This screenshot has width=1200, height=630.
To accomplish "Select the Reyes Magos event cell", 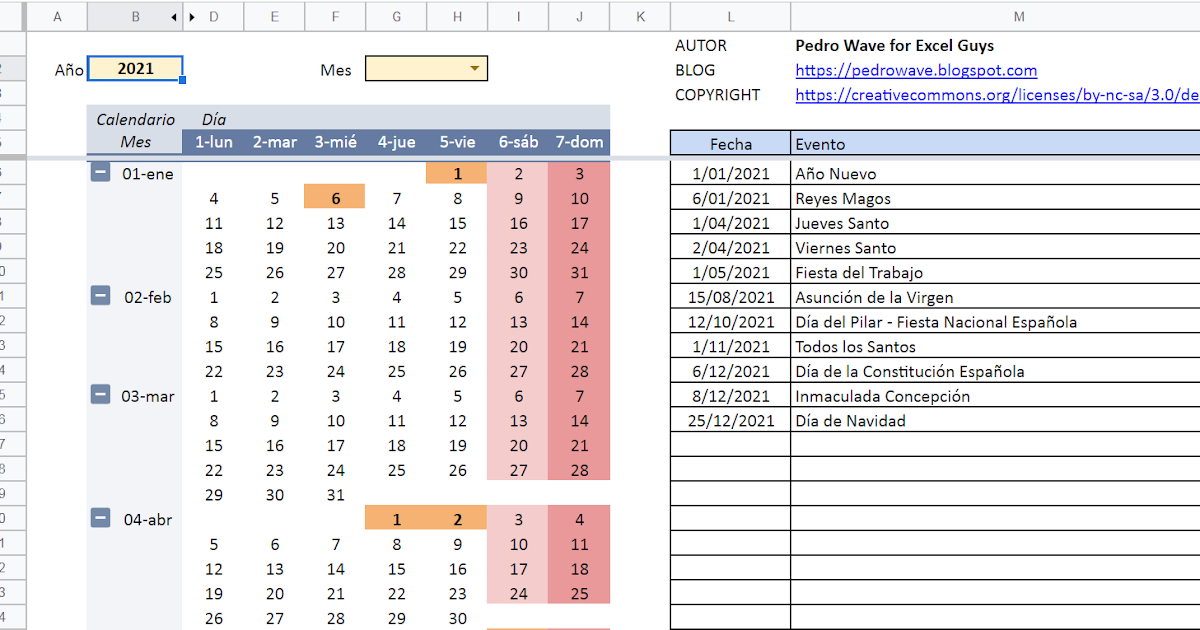I will click(x=995, y=199).
